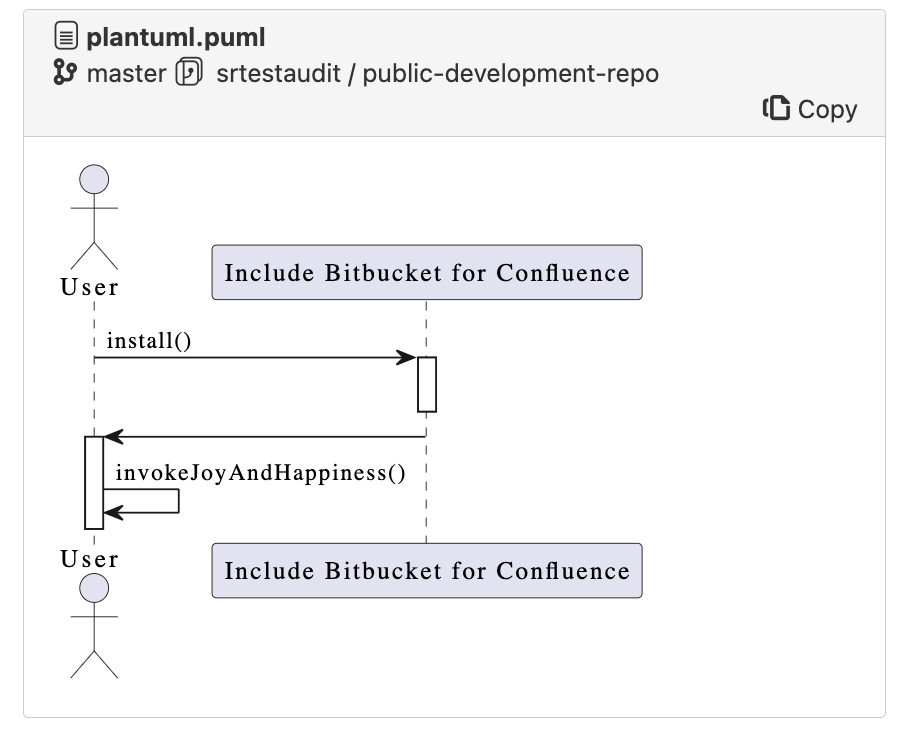Open srtestaudit / public-development-repo repository link
The width and height of the screenshot is (906, 738).
(x=437, y=73)
